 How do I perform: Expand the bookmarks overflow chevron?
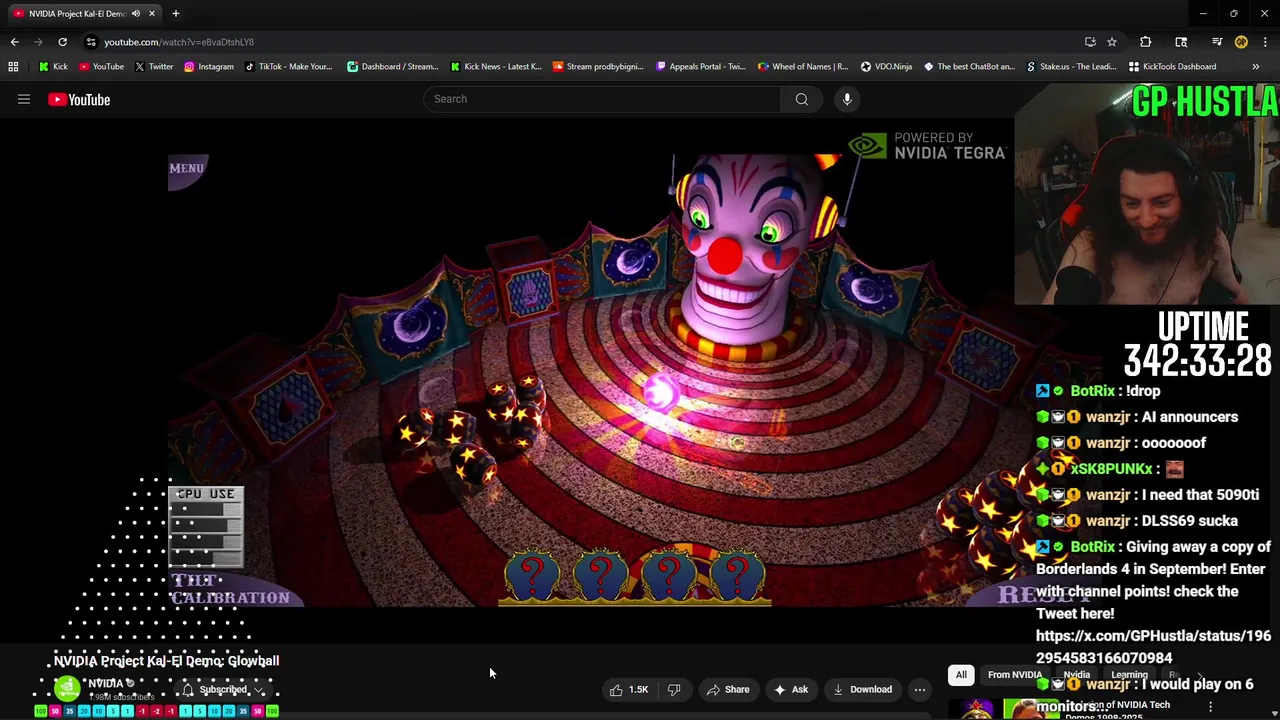(1255, 67)
